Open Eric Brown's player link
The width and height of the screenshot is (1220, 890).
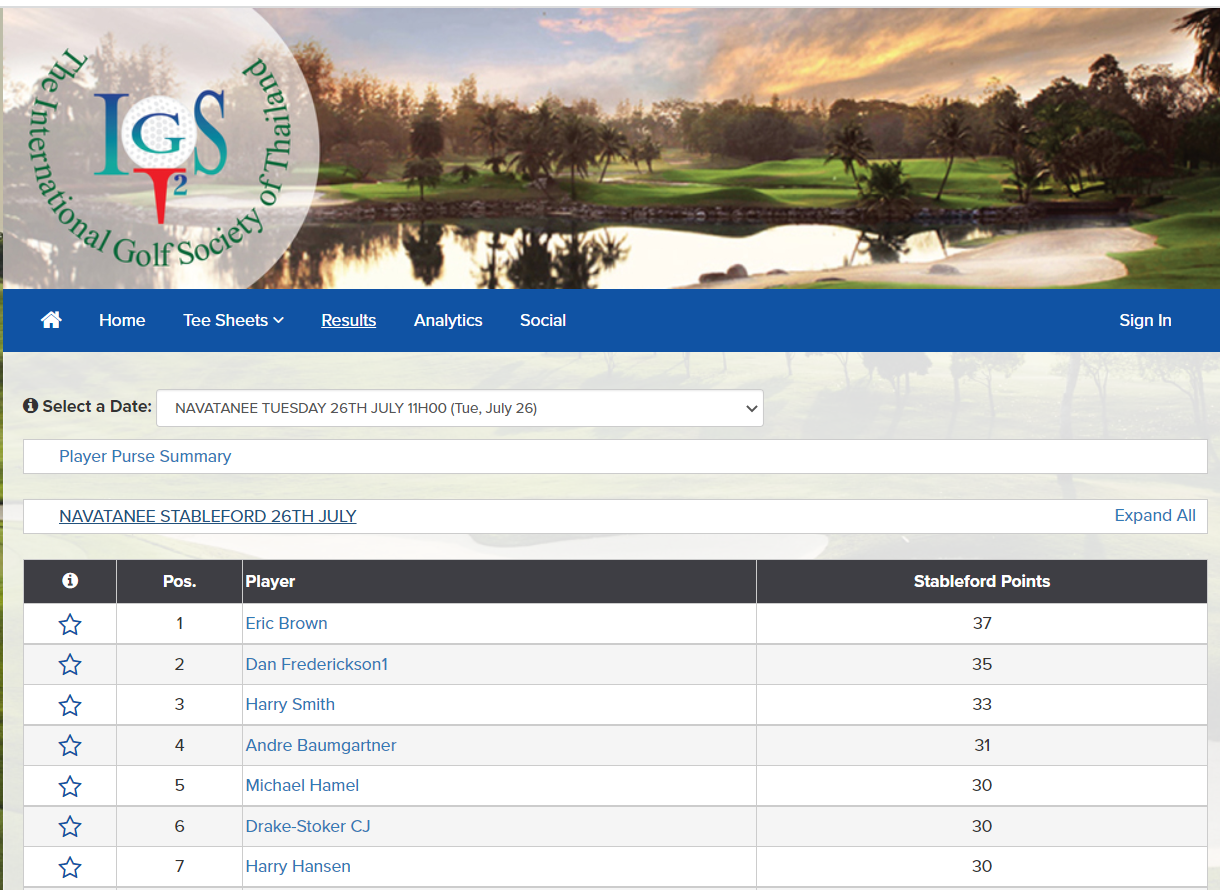287,623
